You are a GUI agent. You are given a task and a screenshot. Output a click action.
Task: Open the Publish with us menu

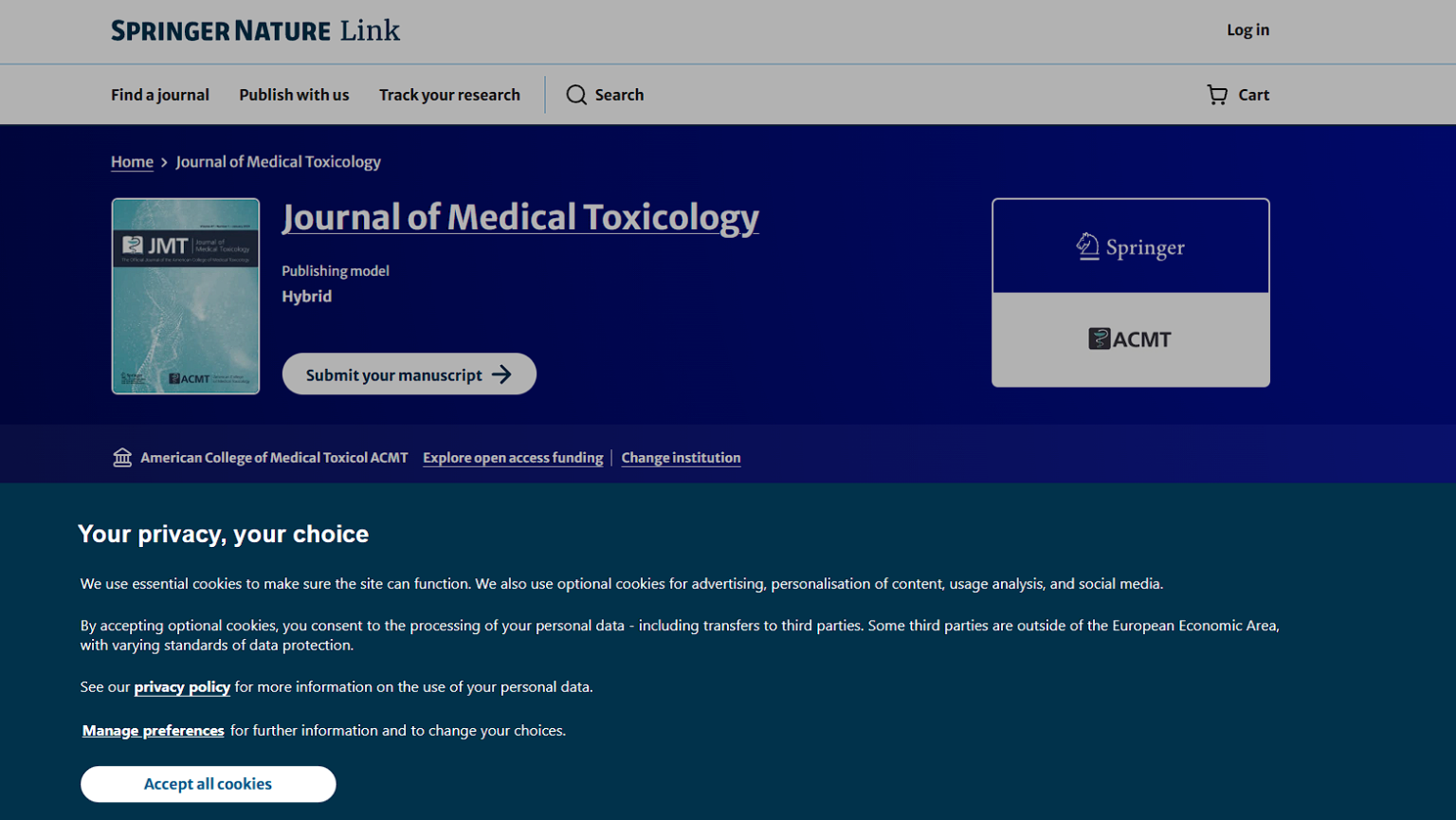tap(294, 95)
